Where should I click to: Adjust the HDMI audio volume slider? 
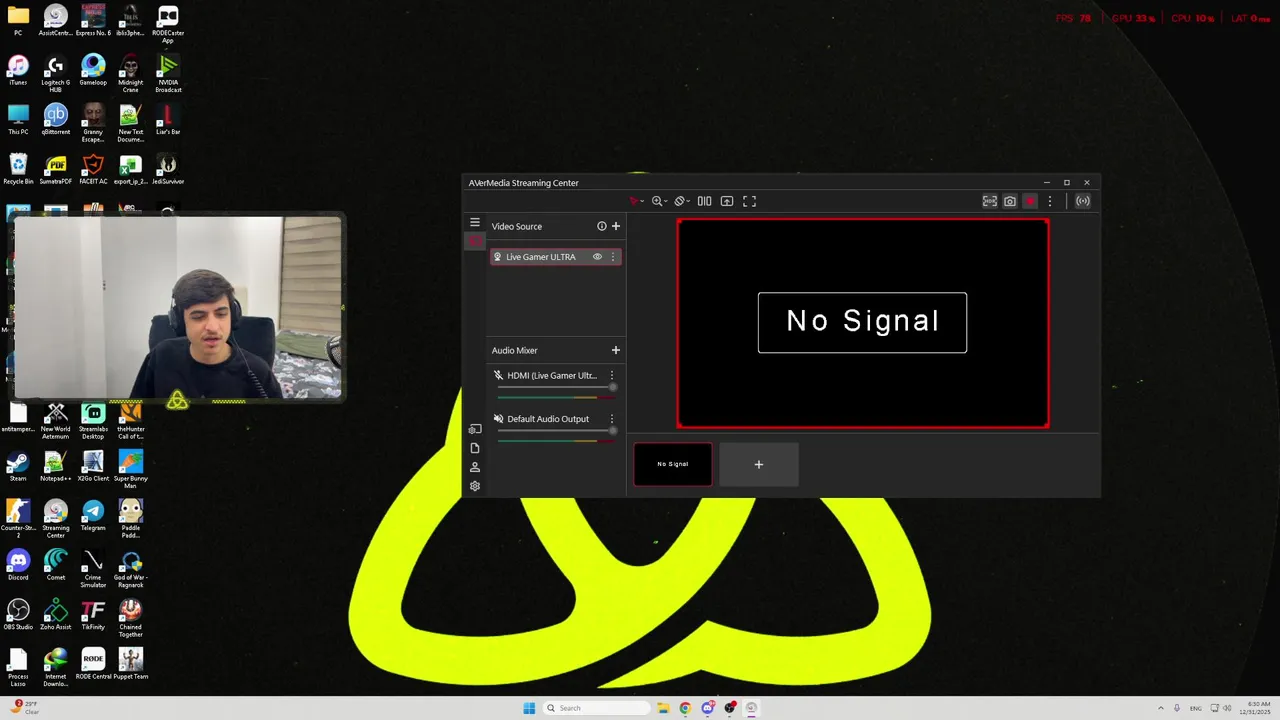(556, 388)
